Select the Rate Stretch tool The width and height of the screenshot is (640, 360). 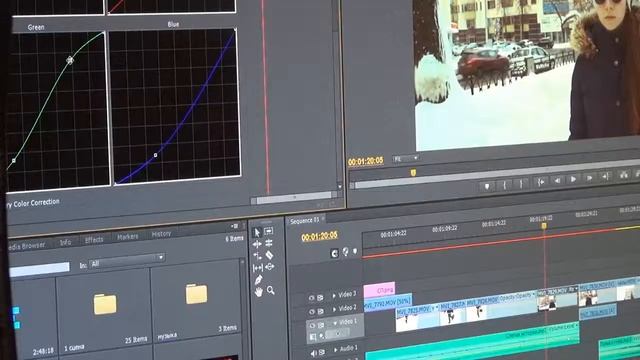(x=257, y=256)
